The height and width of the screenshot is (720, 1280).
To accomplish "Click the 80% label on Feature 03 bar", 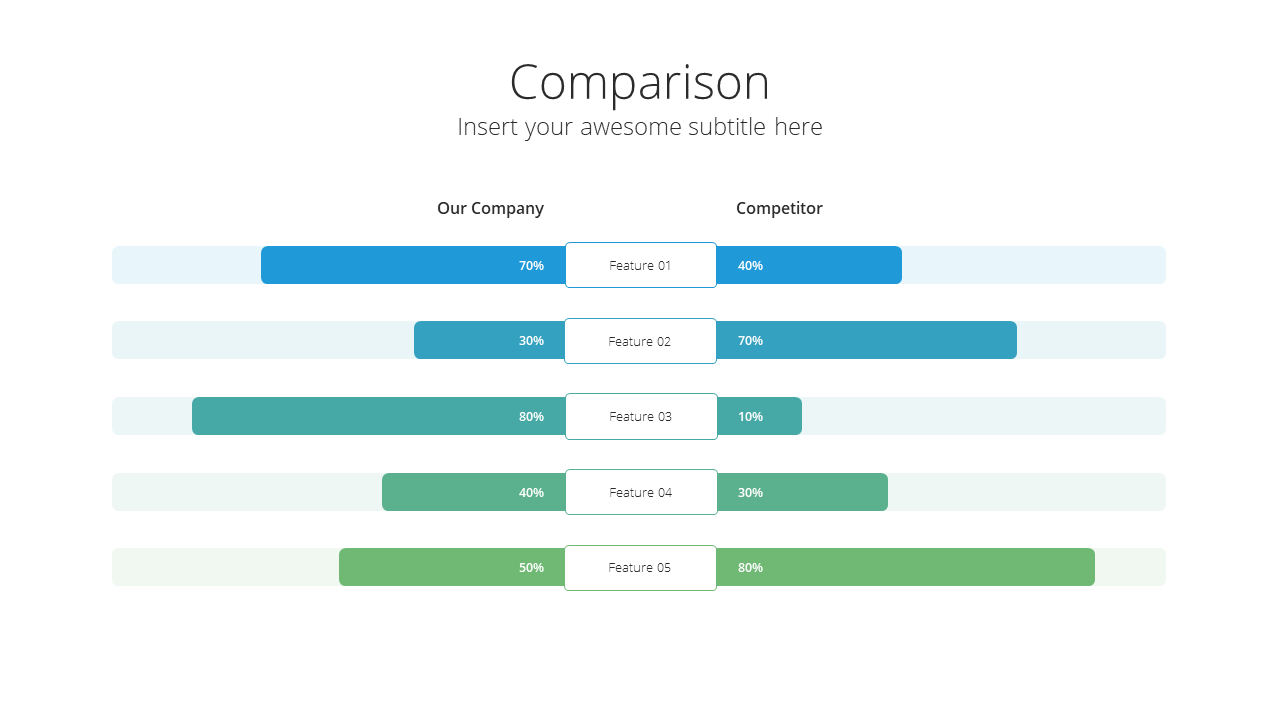I will click(531, 416).
